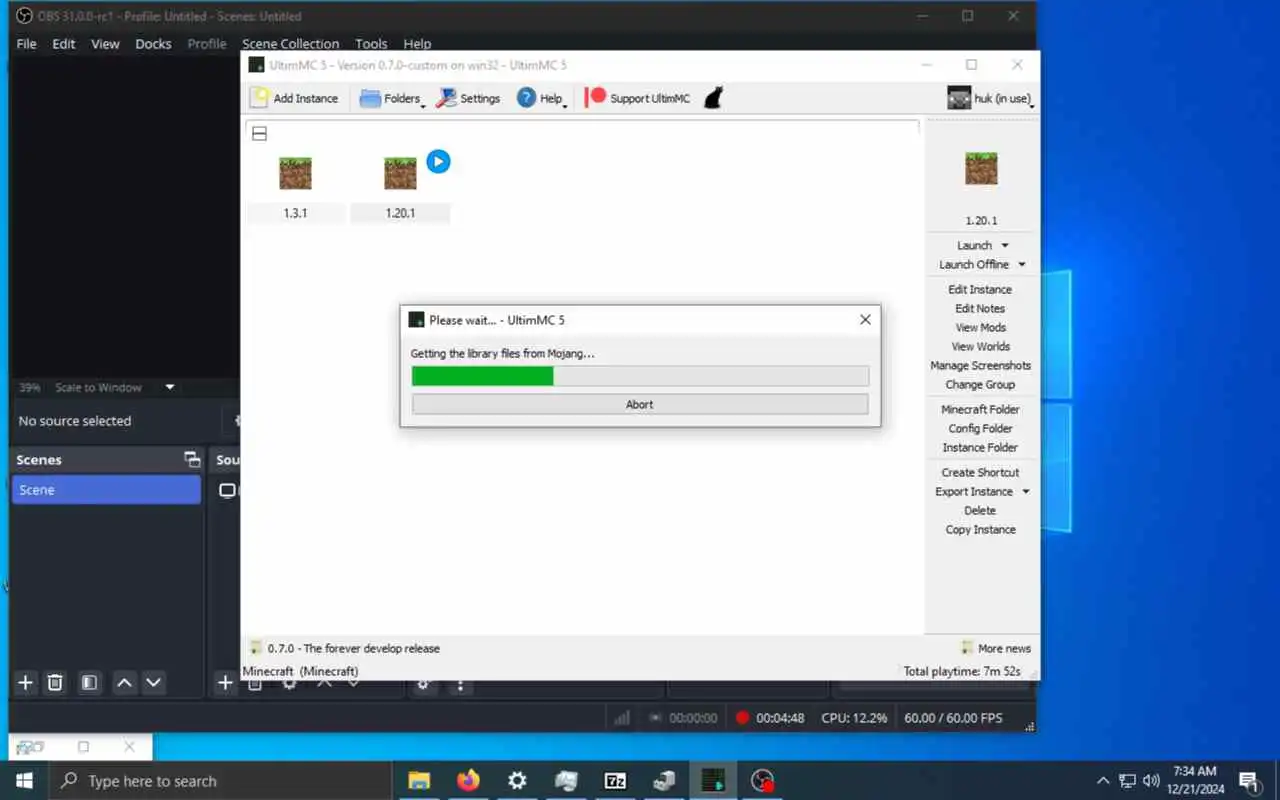Image resolution: width=1280 pixels, height=800 pixels.
Task: Click Change Group
Action: [x=980, y=384]
